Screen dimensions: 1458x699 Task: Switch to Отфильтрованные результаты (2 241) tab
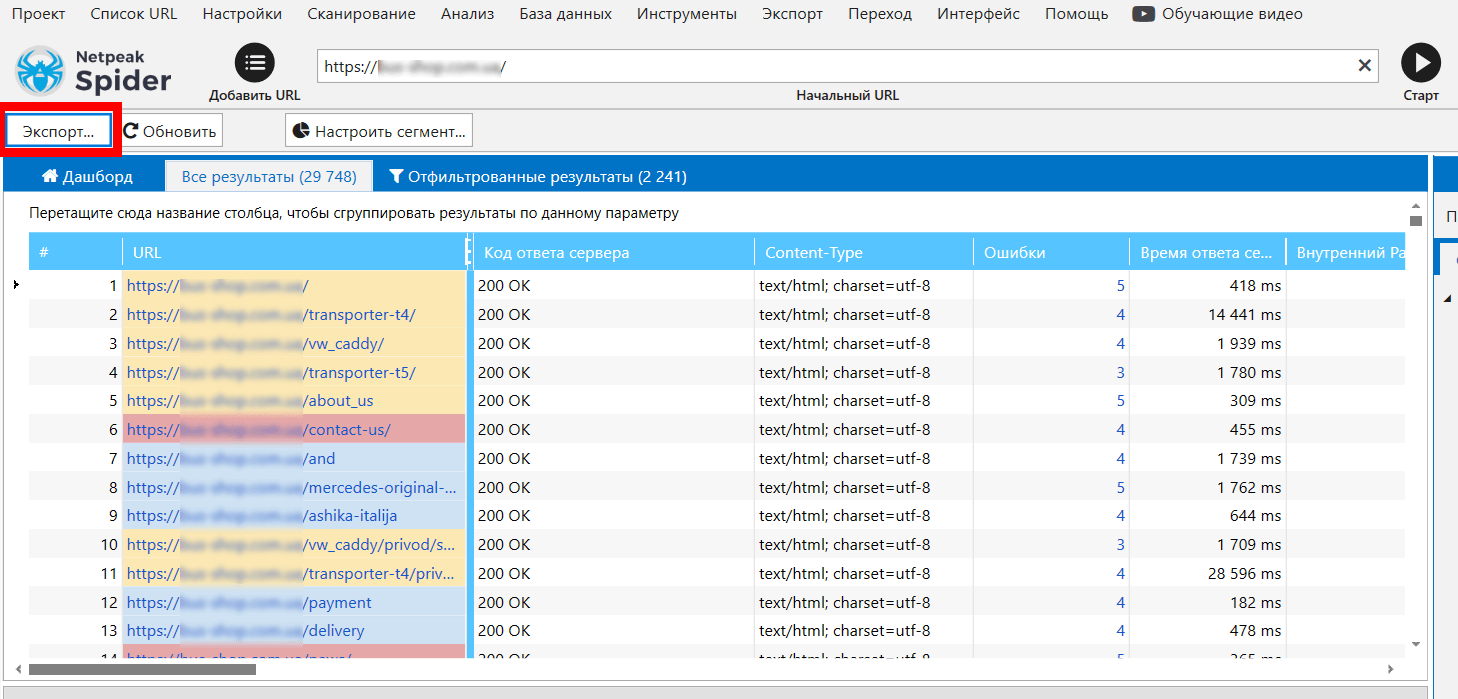pos(538,177)
